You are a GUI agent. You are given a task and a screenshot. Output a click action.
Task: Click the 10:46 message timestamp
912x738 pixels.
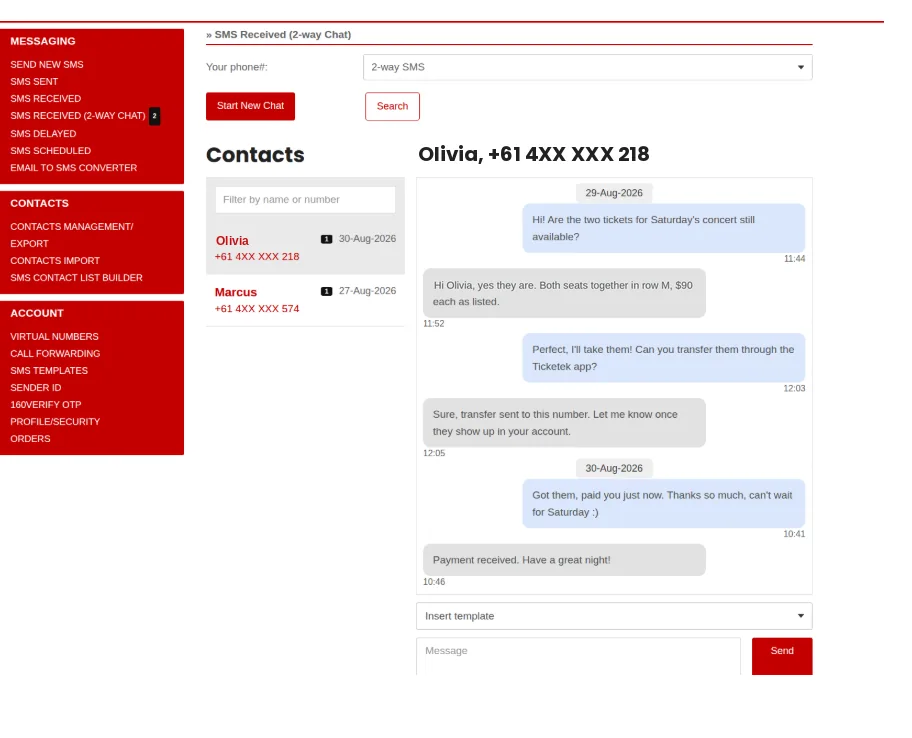coord(434,582)
